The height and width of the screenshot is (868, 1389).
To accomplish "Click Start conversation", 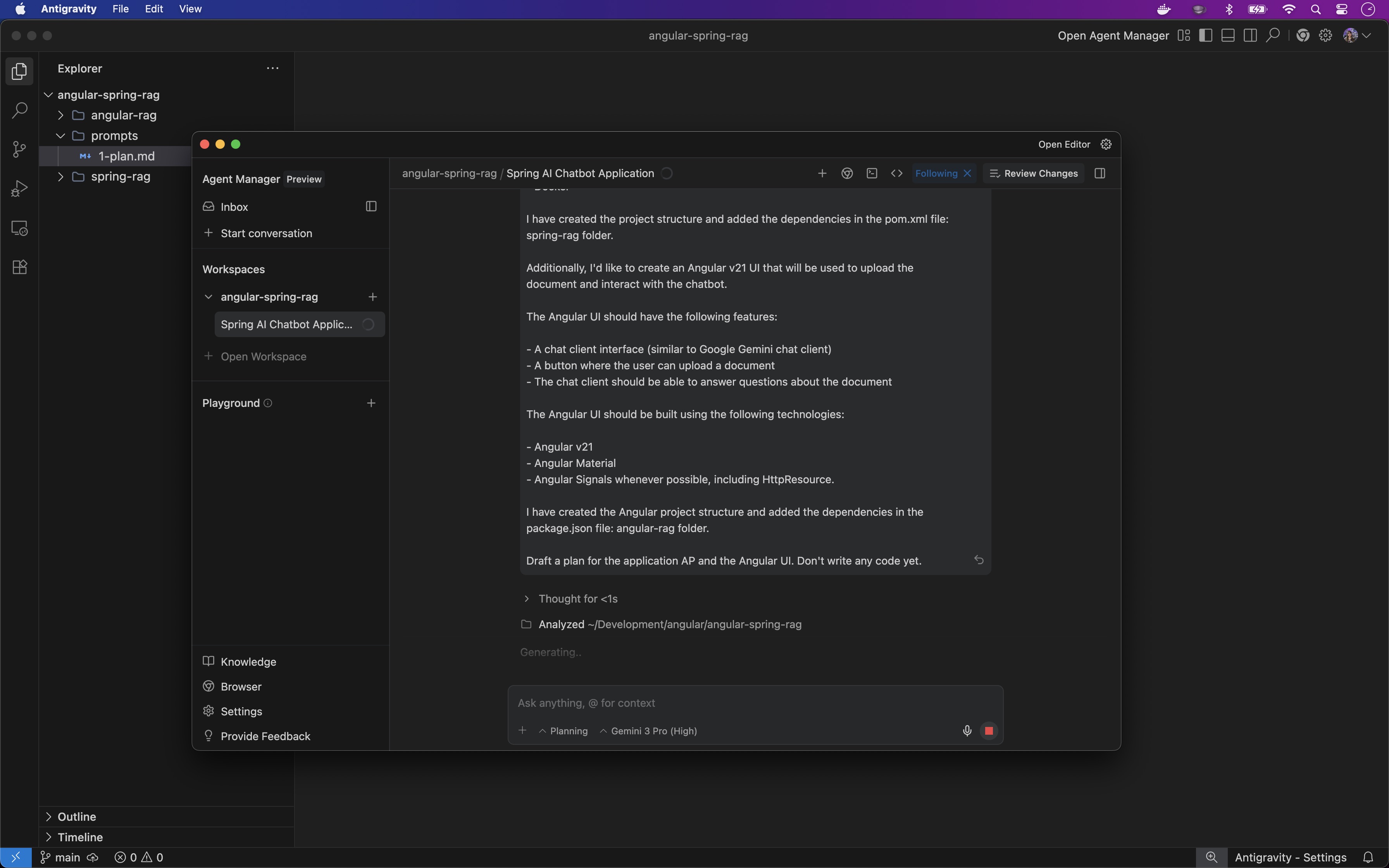I will 266,233.
